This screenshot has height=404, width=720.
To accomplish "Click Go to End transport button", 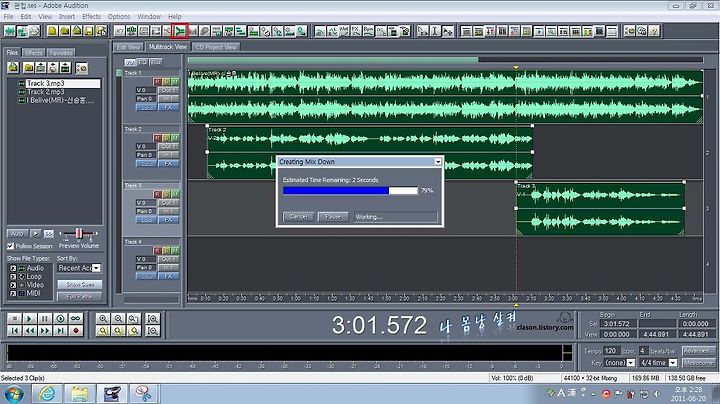I will [60, 331].
